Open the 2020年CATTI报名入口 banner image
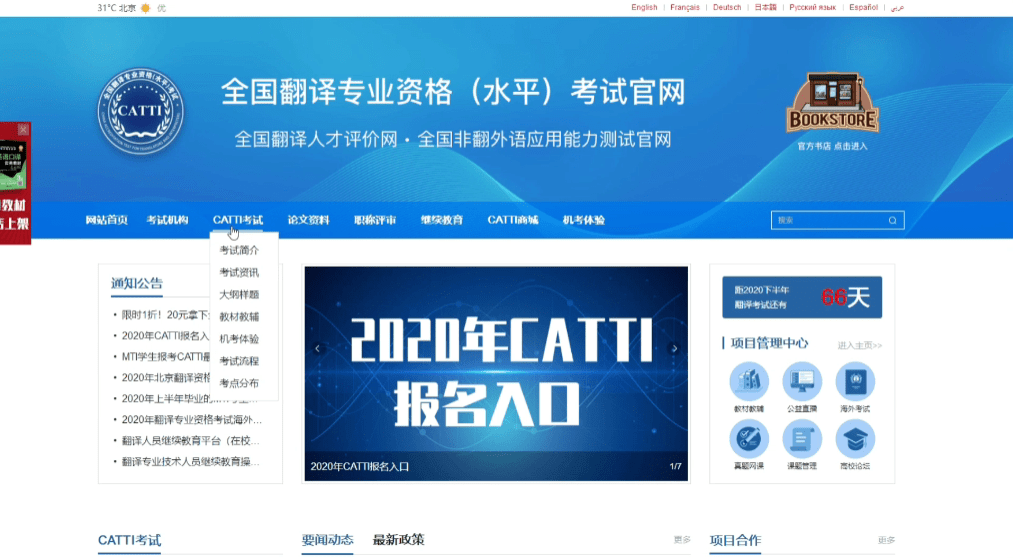The height and width of the screenshot is (559, 1013). tap(496, 374)
